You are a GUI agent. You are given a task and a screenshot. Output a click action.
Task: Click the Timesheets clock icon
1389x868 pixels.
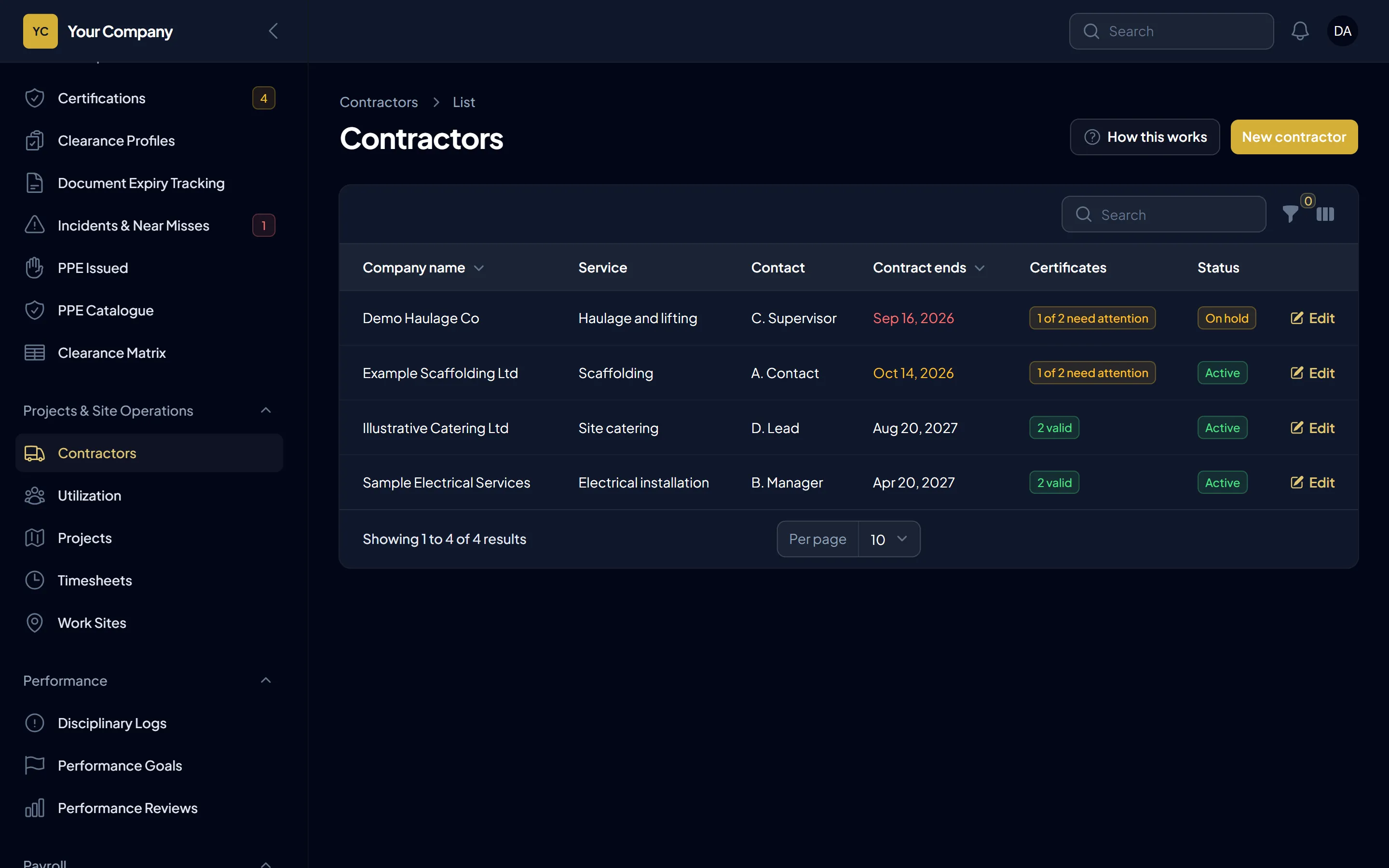[34, 581]
